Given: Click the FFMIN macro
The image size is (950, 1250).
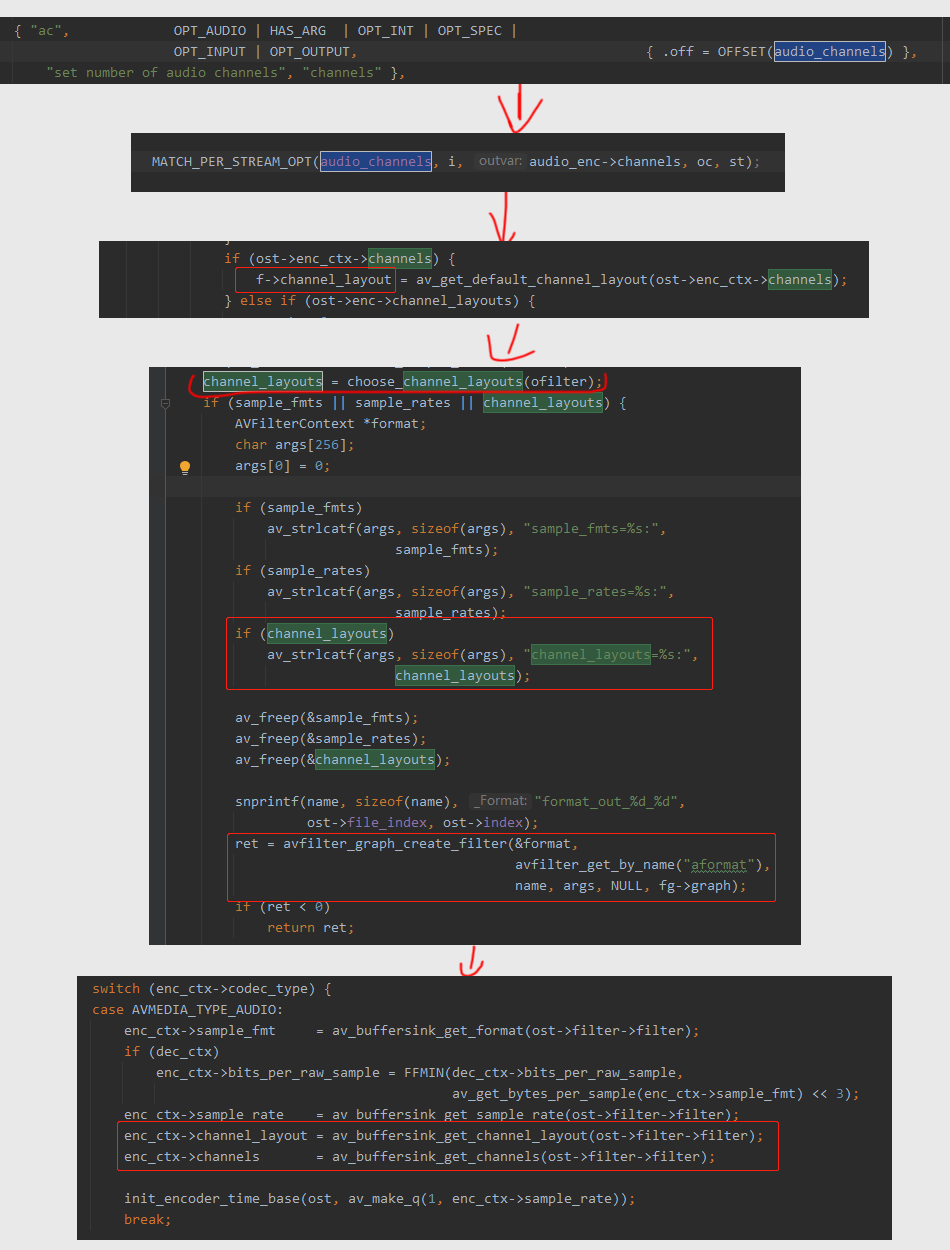Looking at the screenshot, I should [424, 1073].
